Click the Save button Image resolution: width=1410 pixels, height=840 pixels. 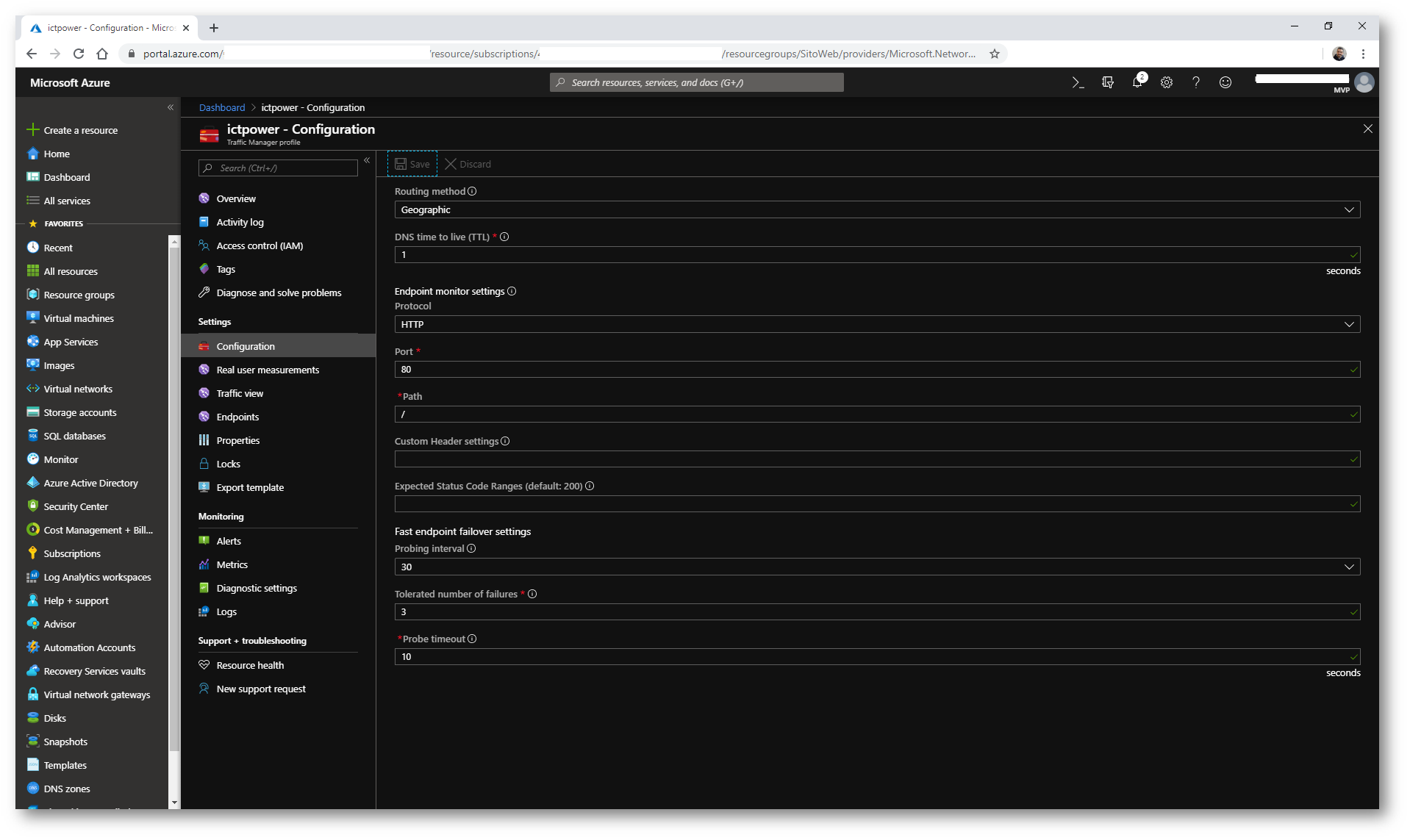coord(412,165)
